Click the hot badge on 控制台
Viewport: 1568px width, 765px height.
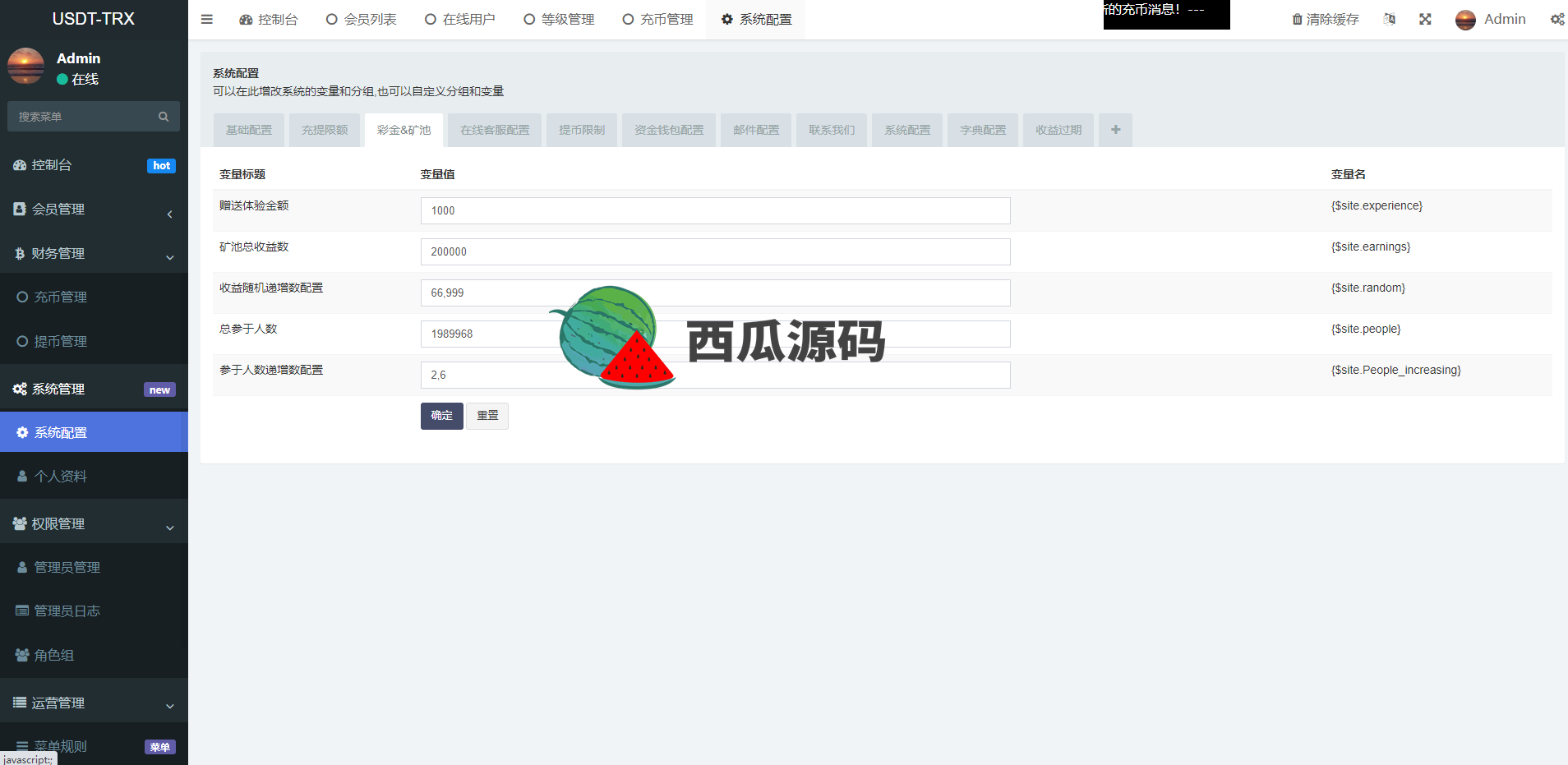coord(161,166)
